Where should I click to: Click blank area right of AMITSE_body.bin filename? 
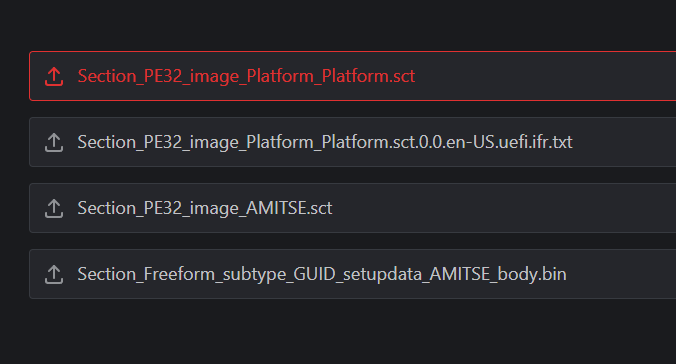pyautogui.click(x=623, y=274)
